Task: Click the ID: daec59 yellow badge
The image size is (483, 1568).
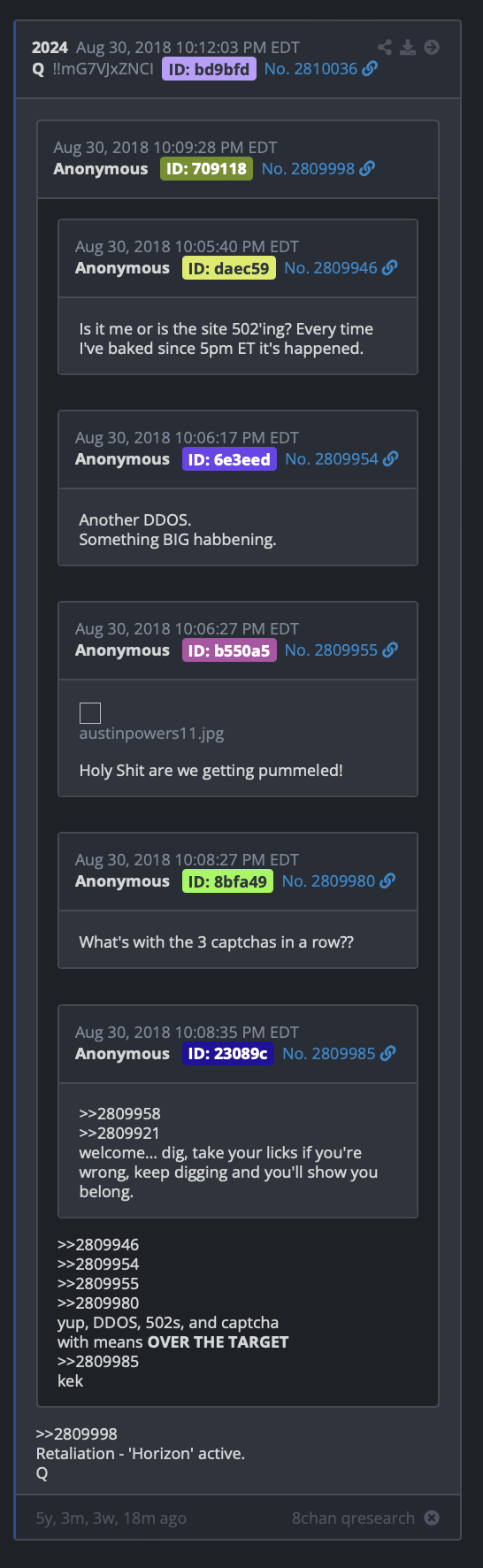Action: [x=228, y=268]
